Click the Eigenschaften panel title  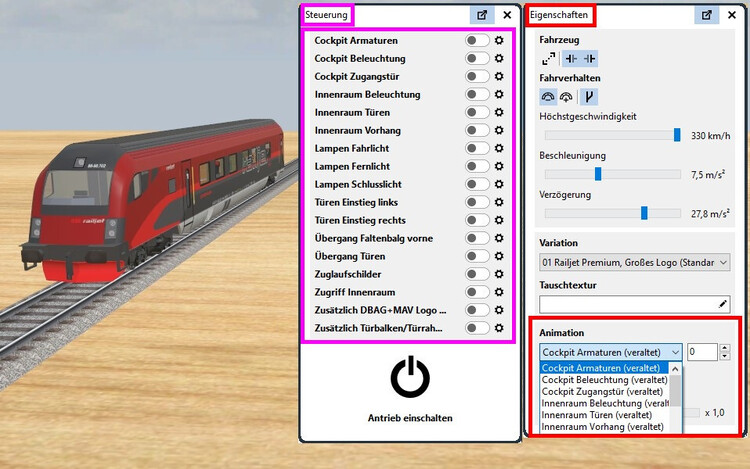(559, 15)
